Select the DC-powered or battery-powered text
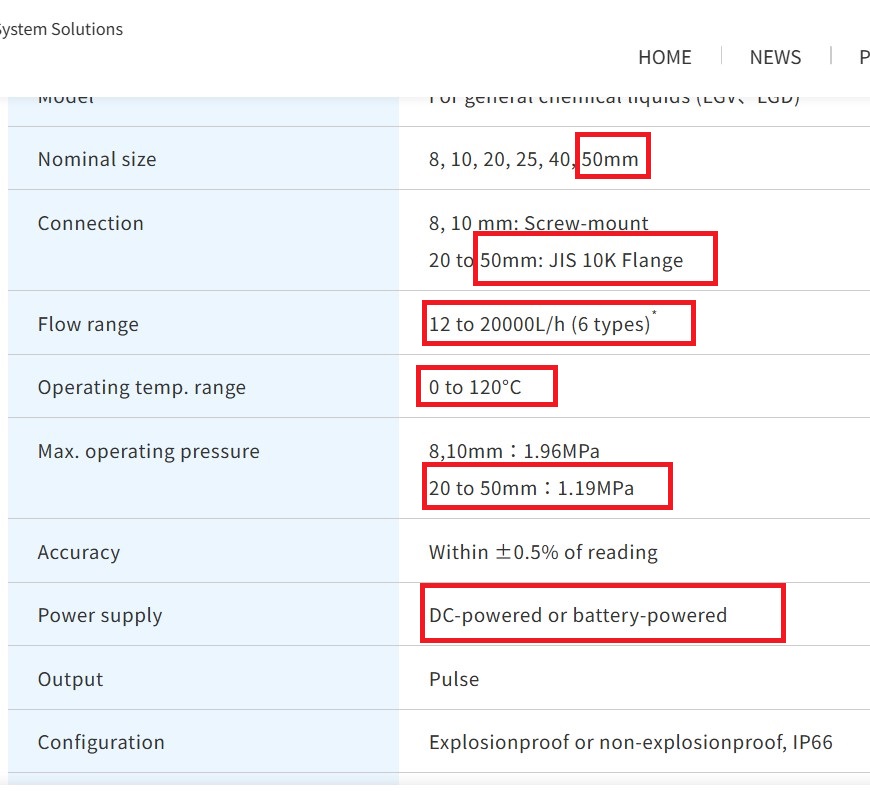870x792 pixels. click(578, 615)
